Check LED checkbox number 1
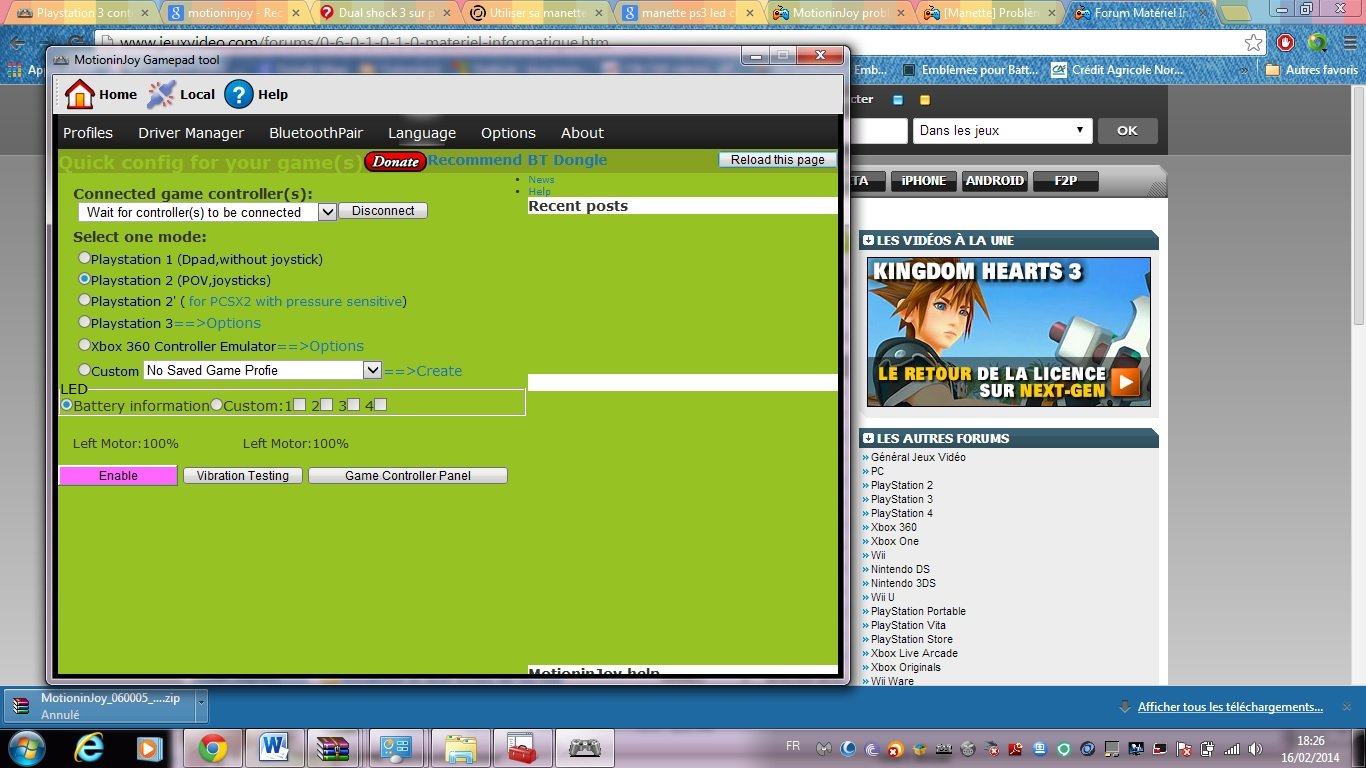 [300, 405]
